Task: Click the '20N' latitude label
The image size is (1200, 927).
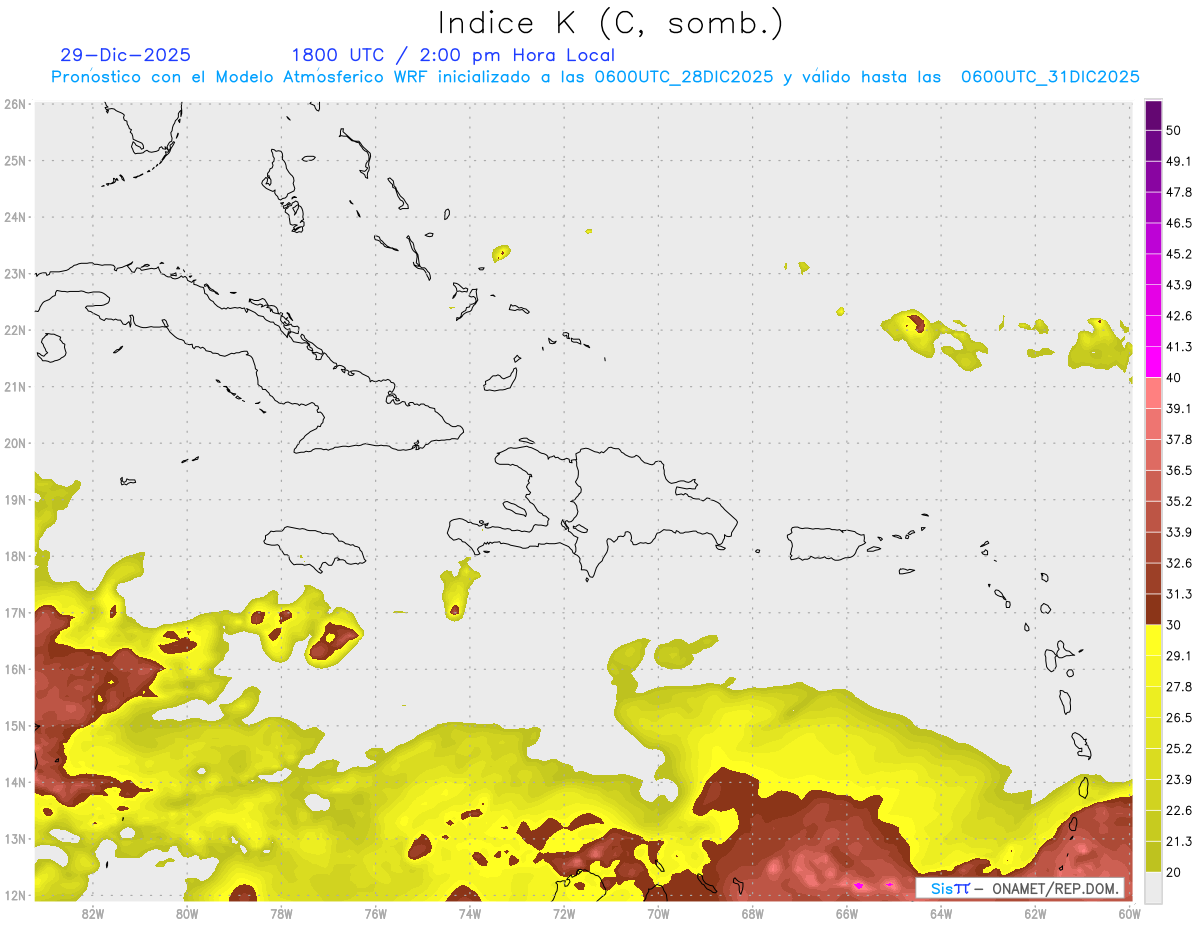Action: click(15, 443)
